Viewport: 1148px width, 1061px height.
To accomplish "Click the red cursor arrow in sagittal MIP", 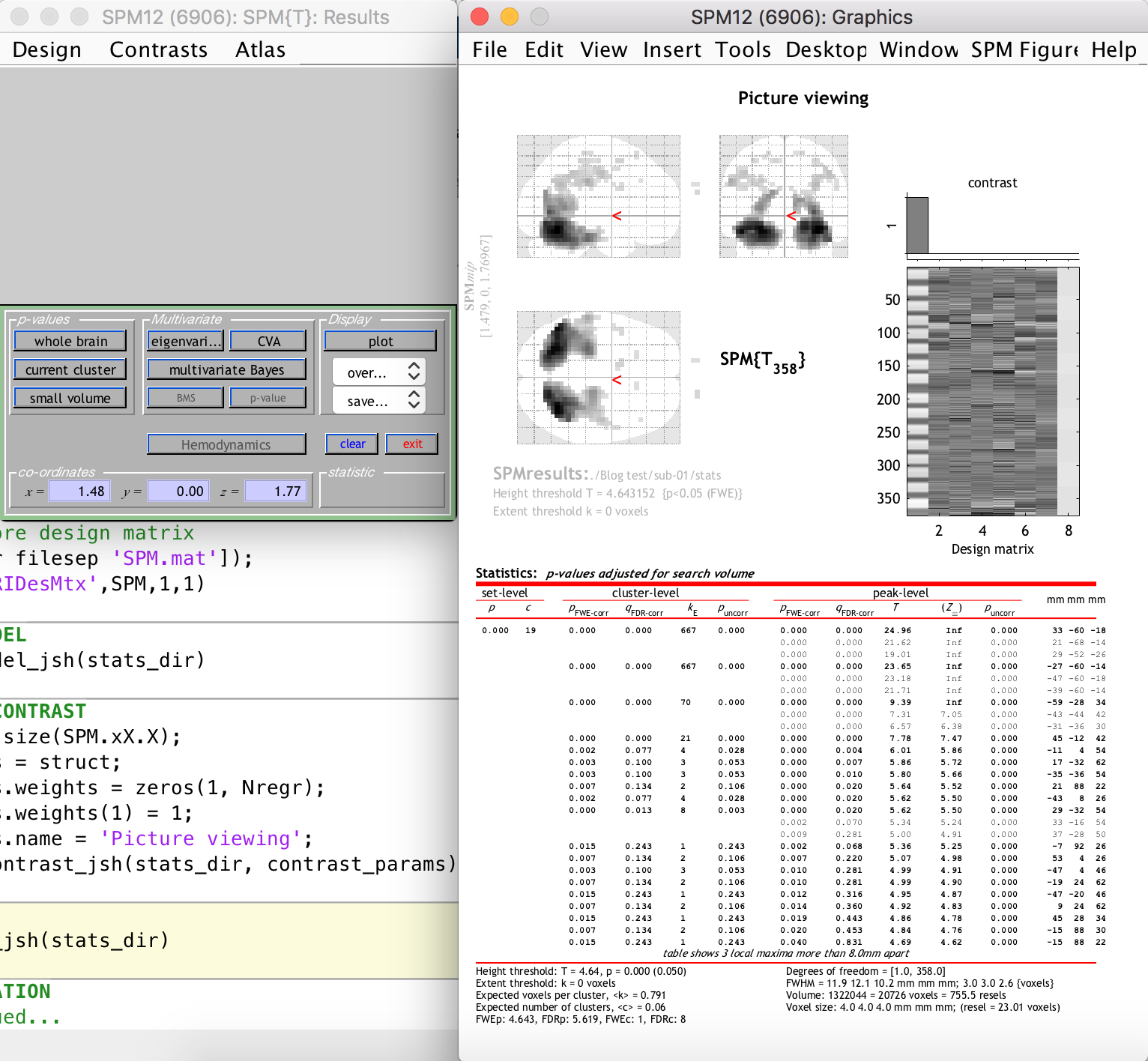I will click(x=617, y=216).
